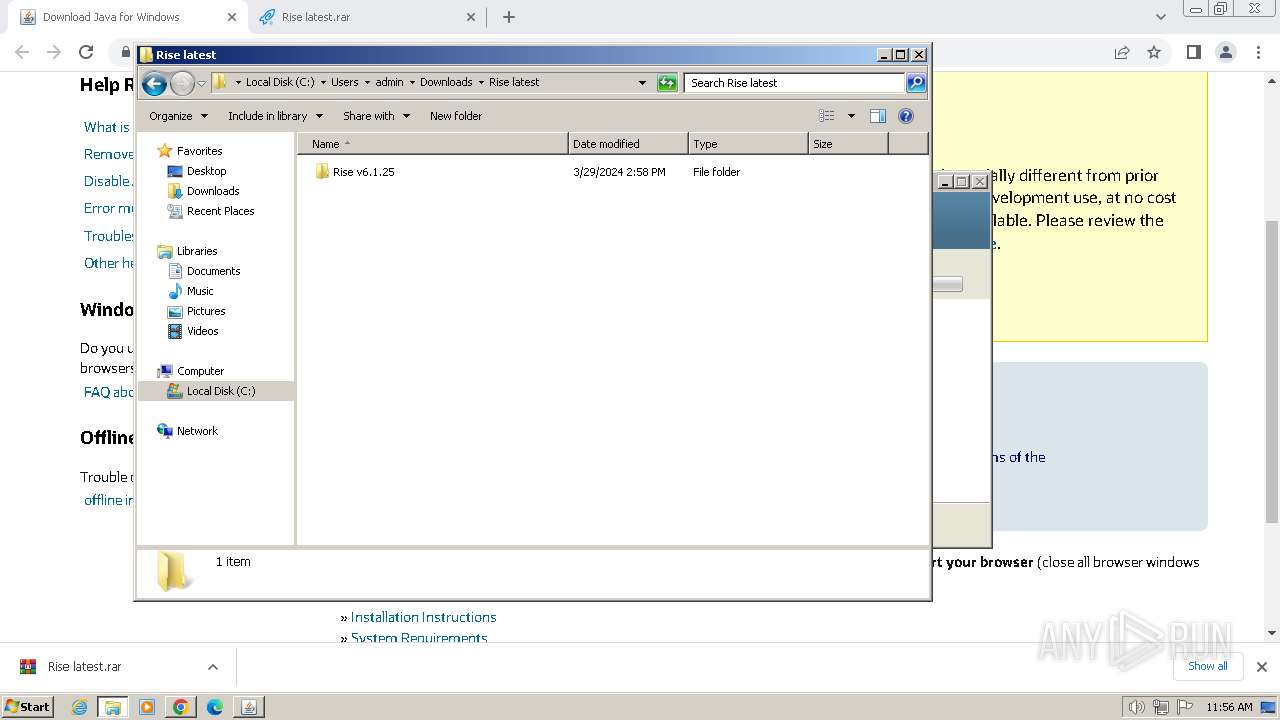1280x720 pixels.
Task: Click the search magnifier in Explorer
Action: coord(916,83)
